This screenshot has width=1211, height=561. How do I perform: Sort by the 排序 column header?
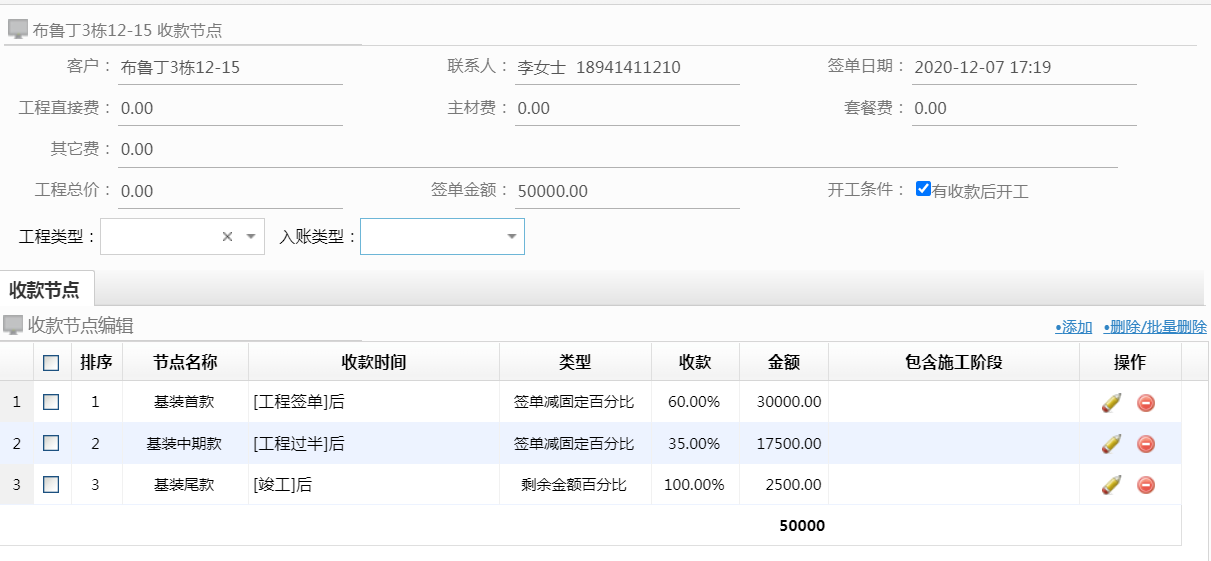[96, 362]
